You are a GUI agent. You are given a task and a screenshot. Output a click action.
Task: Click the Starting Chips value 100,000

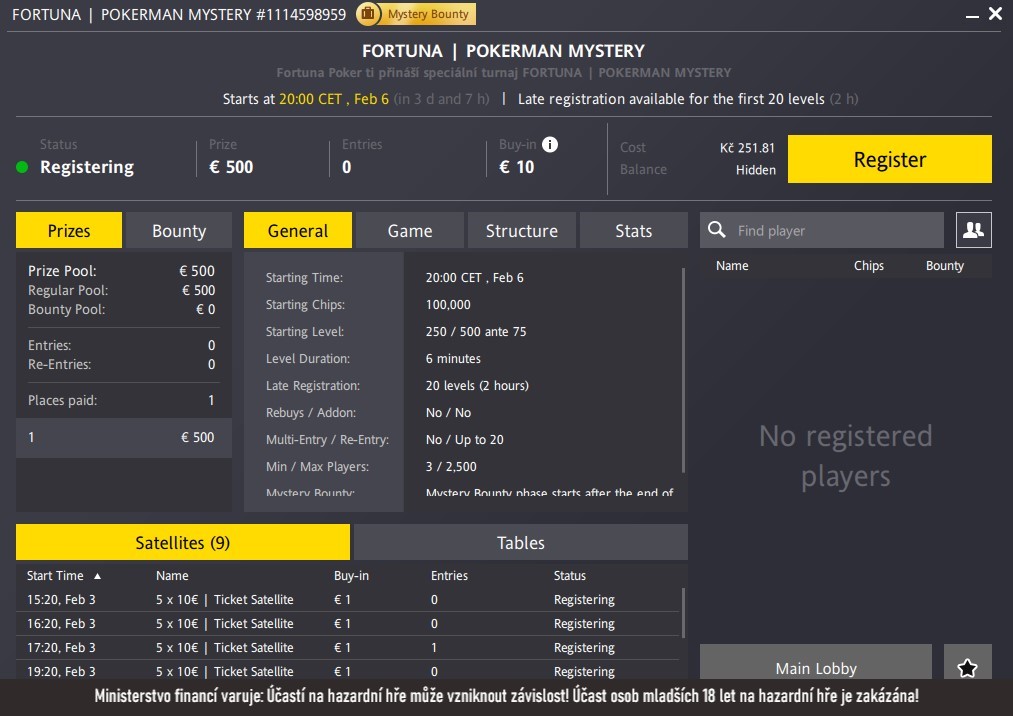(448, 304)
